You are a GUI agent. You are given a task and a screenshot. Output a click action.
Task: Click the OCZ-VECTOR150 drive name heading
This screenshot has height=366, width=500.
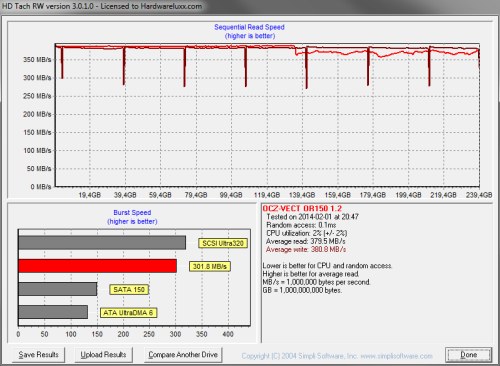pos(302,209)
